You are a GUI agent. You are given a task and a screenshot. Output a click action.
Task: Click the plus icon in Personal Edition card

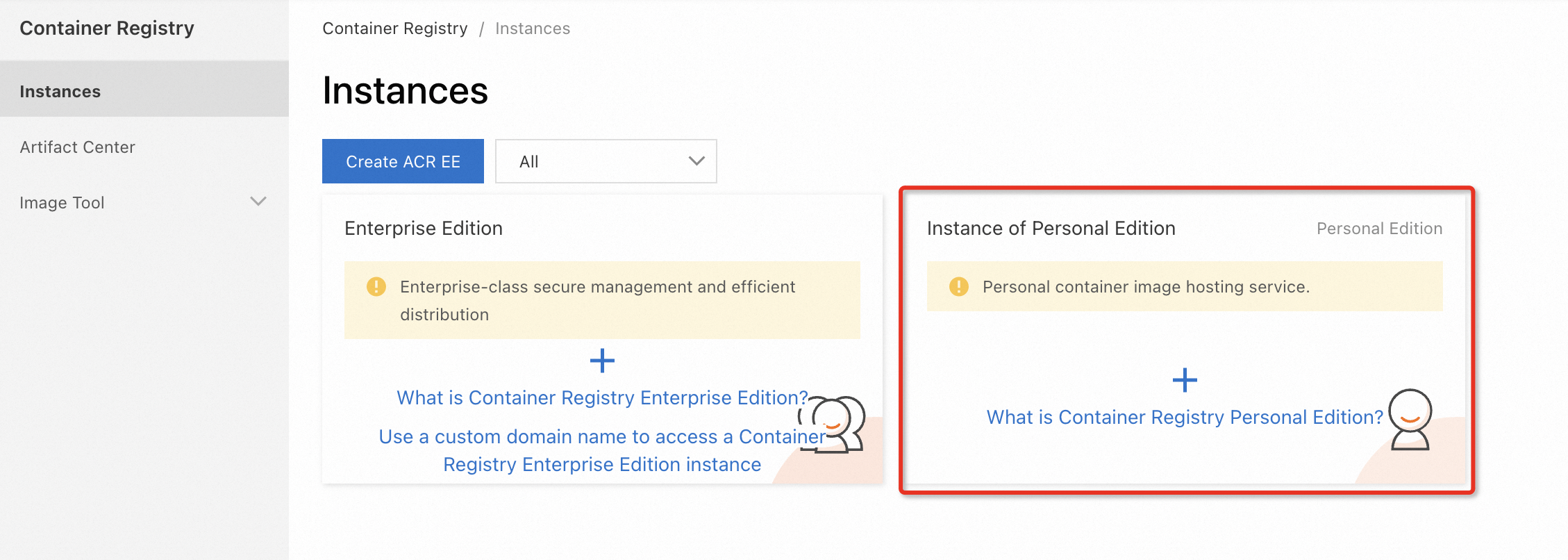(x=1185, y=380)
